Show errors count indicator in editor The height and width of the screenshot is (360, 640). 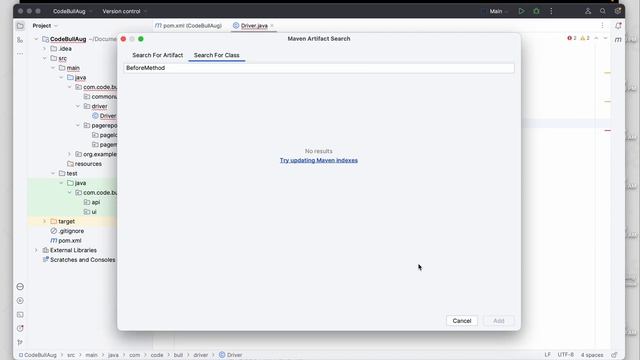(572, 38)
